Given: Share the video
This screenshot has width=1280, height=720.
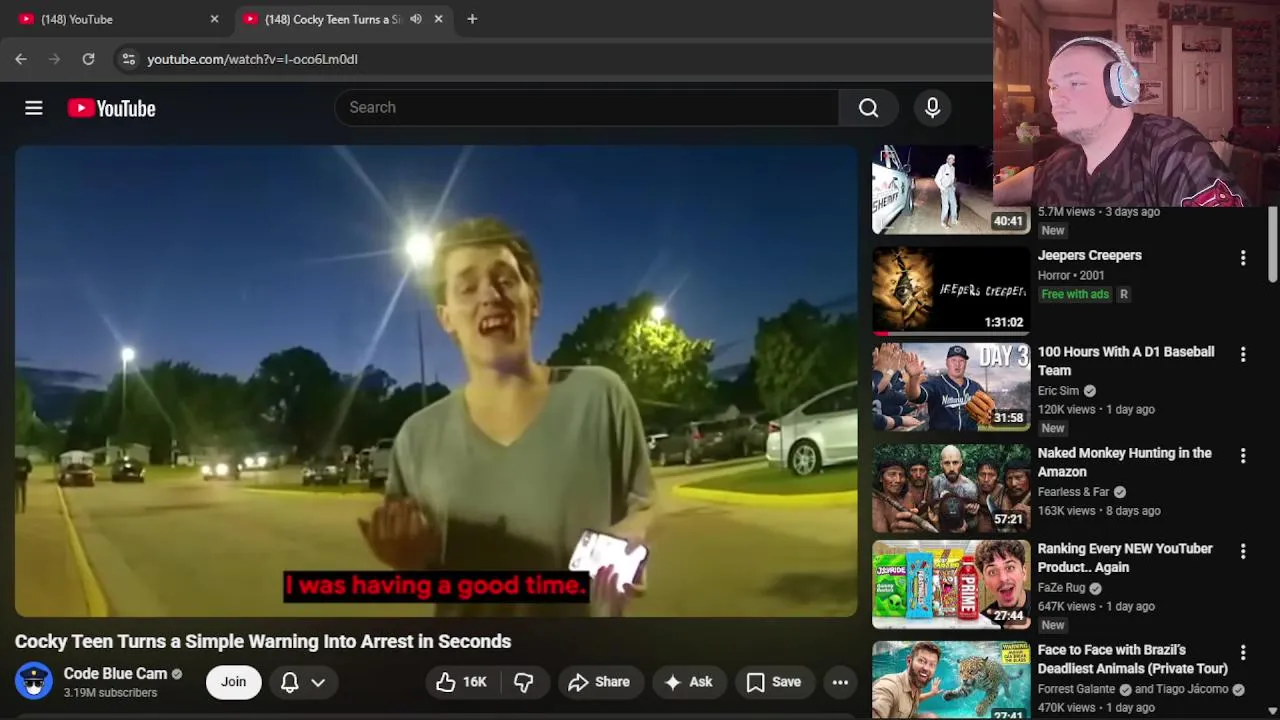Looking at the screenshot, I should 599,682.
